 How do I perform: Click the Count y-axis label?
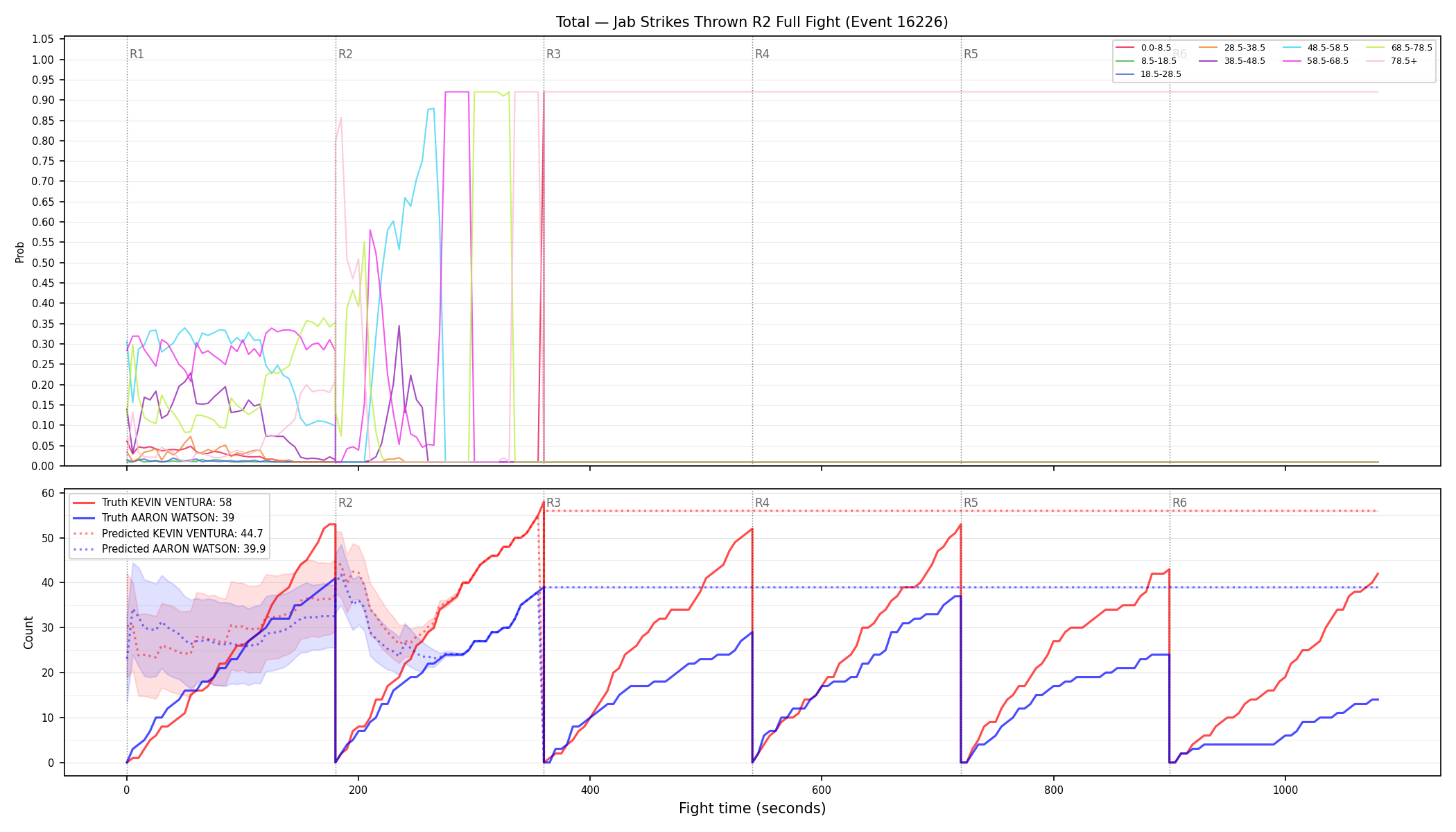[28, 632]
